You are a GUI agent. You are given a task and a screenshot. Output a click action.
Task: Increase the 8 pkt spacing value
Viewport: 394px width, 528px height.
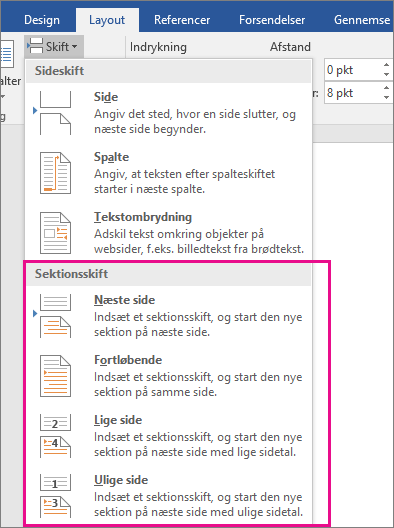click(x=386, y=88)
